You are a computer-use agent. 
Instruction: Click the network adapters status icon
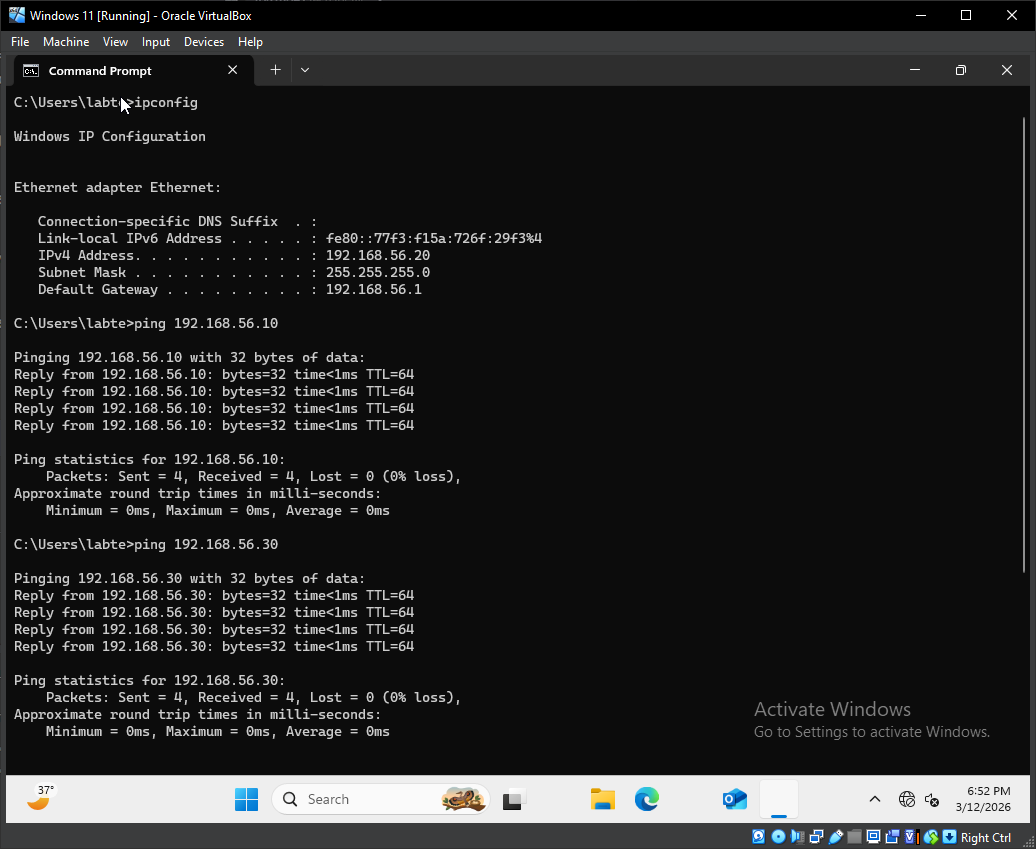[815, 837]
